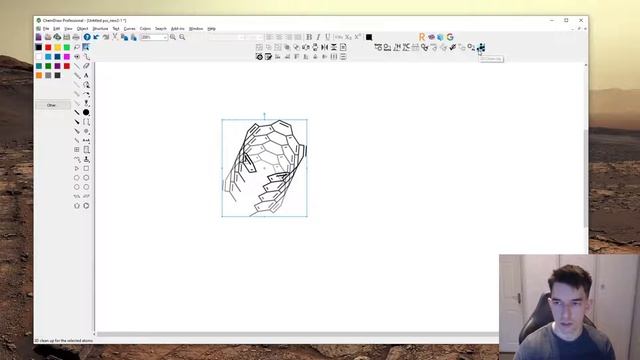Click the horizontal scrollbar below the canvas
Viewport: 640px width, 360px height.
click(x=298, y=334)
